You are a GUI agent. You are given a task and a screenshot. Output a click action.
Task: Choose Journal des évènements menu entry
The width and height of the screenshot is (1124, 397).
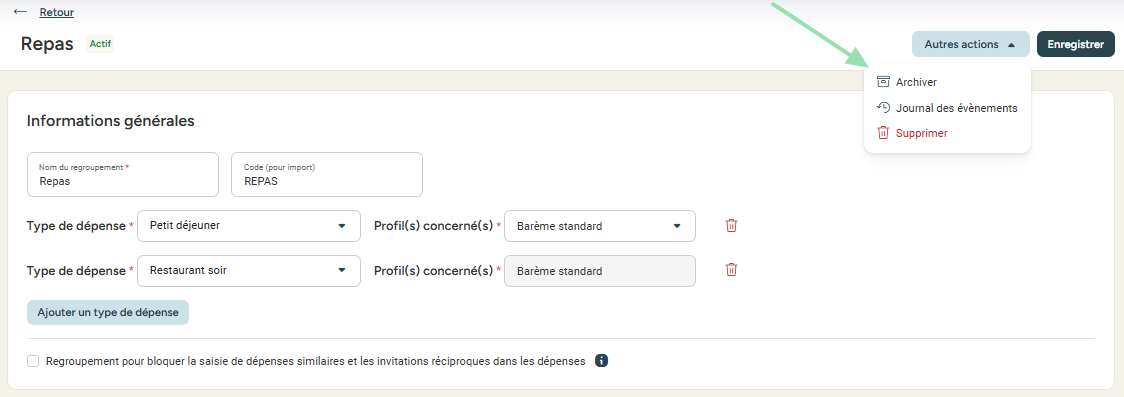947,108
